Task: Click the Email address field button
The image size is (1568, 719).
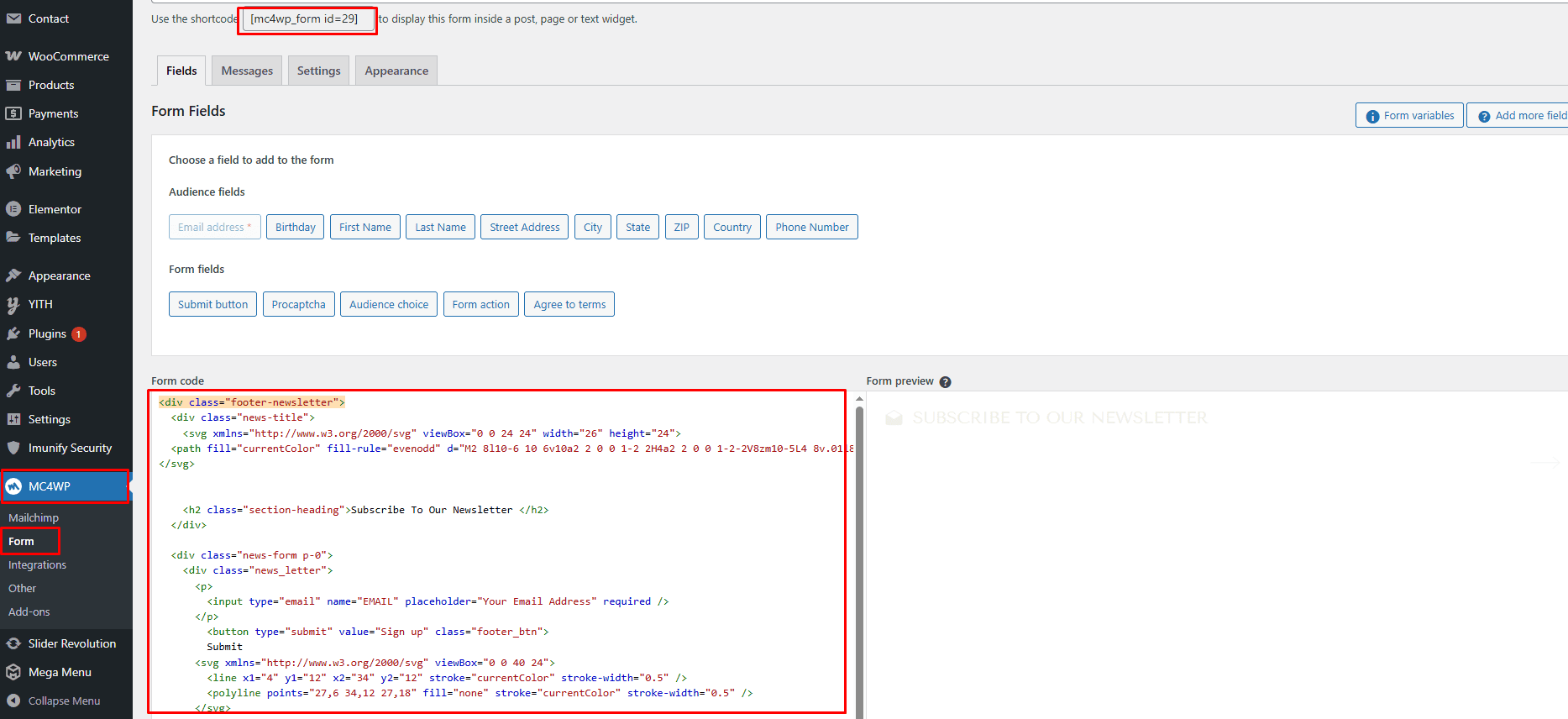Action: tap(214, 227)
